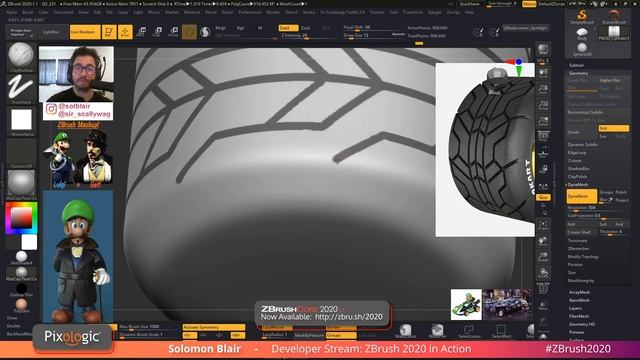Open the Preferences menu

point(250,12)
